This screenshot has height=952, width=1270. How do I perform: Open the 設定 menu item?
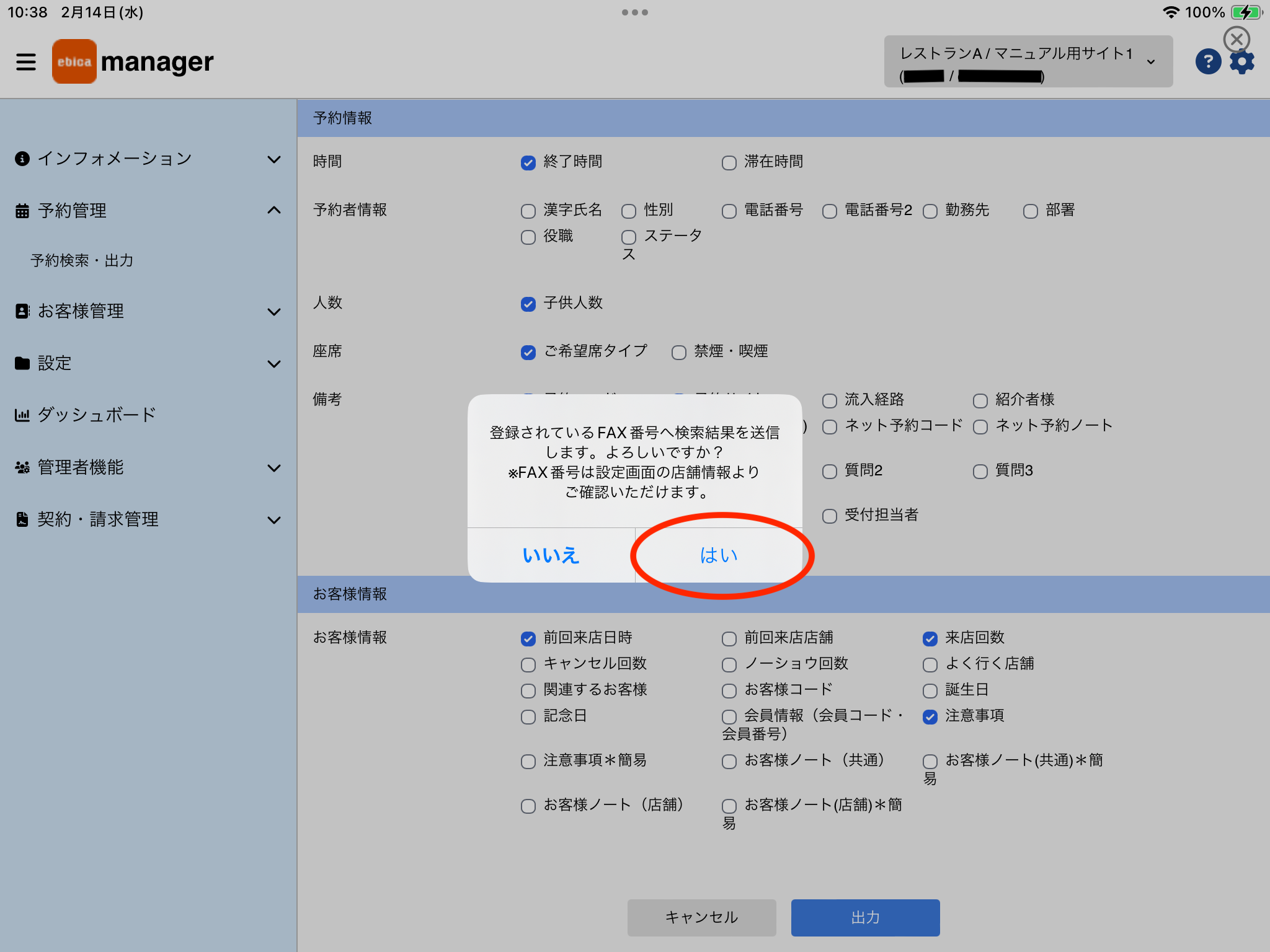tap(55, 363)
